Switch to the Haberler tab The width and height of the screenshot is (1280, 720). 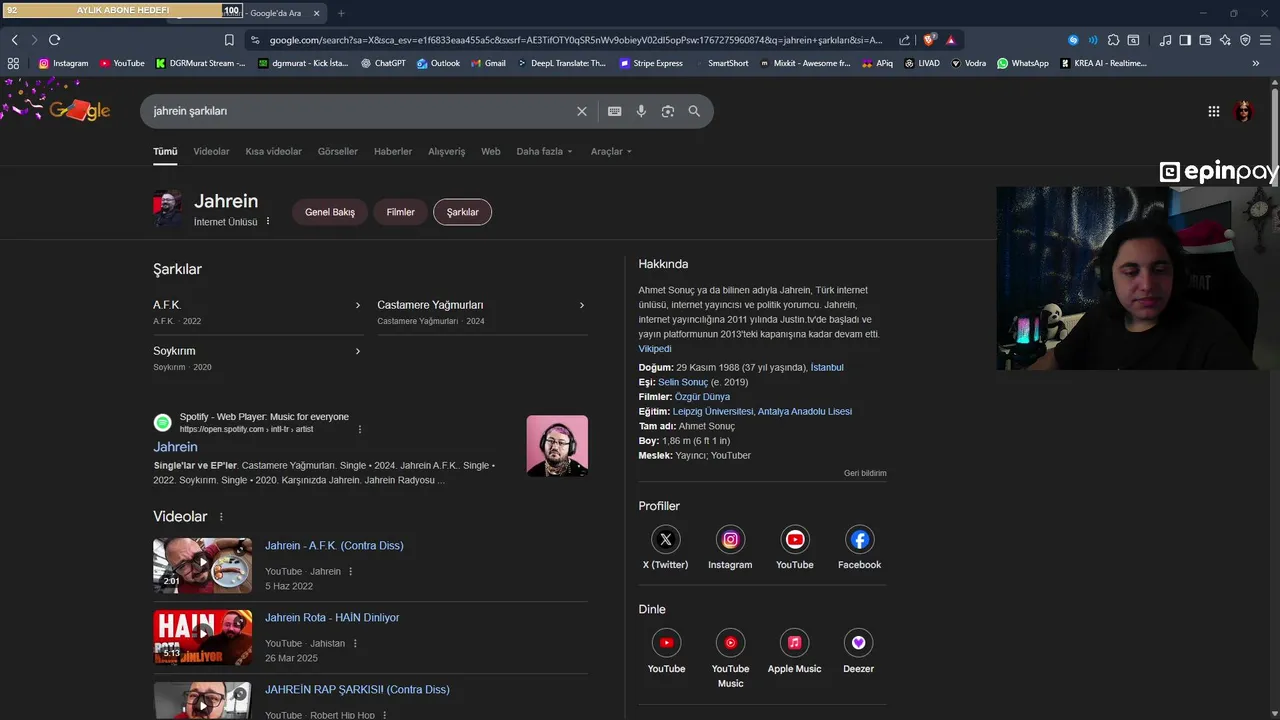[x=393, y=152]
